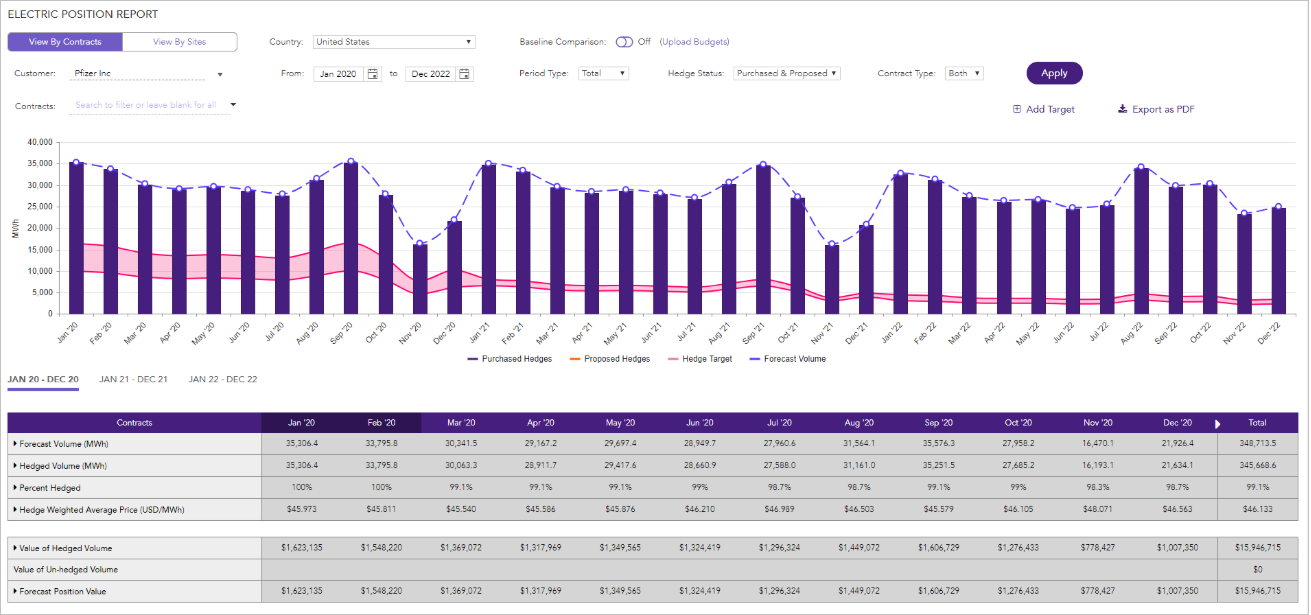This screenshot has width=1311, height=615.
Task: Switch to the JAN 21 - DEC 21 tab
Action: 133,380
